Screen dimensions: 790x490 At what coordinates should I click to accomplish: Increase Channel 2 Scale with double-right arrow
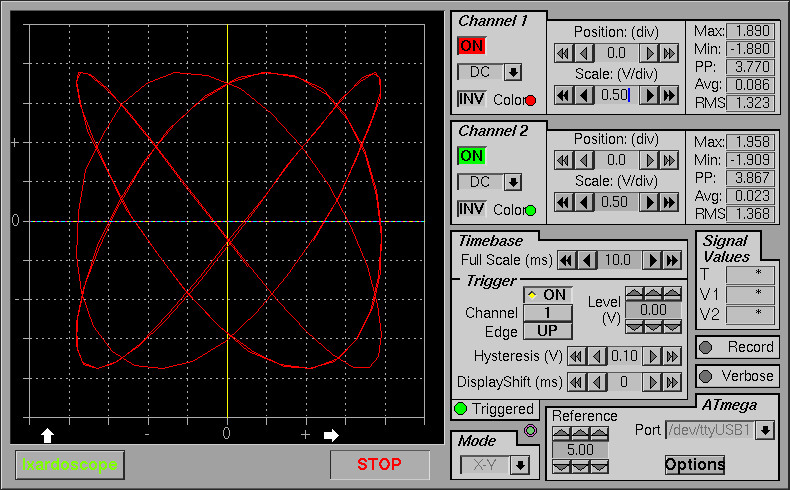(x=669, y=202)
